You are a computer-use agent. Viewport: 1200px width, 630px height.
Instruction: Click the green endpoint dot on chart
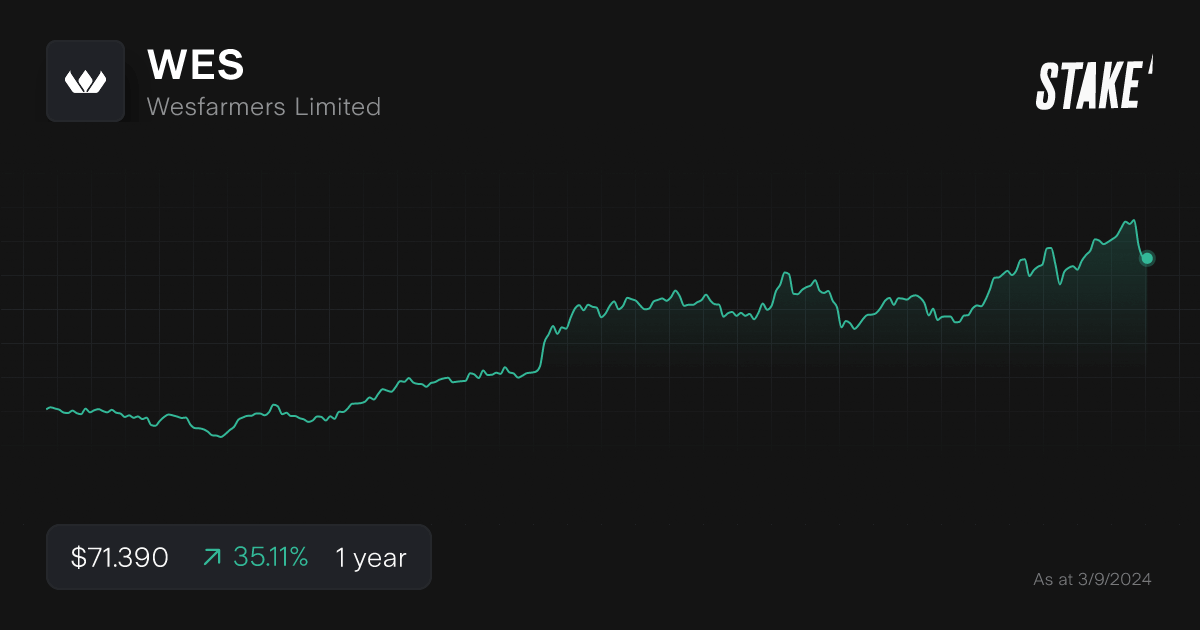tap(1146, 258)
